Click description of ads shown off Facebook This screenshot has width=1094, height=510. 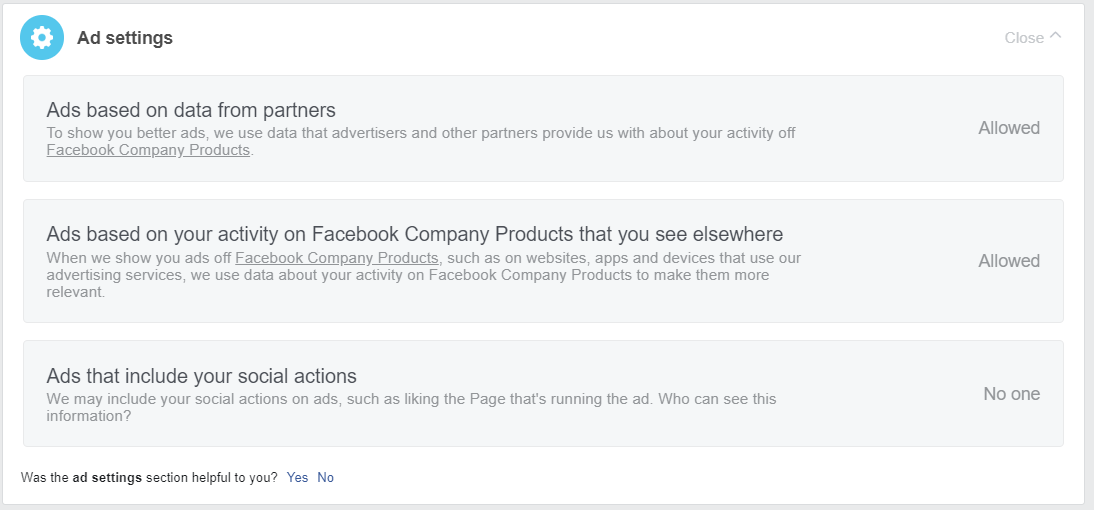tap(420, 275)
